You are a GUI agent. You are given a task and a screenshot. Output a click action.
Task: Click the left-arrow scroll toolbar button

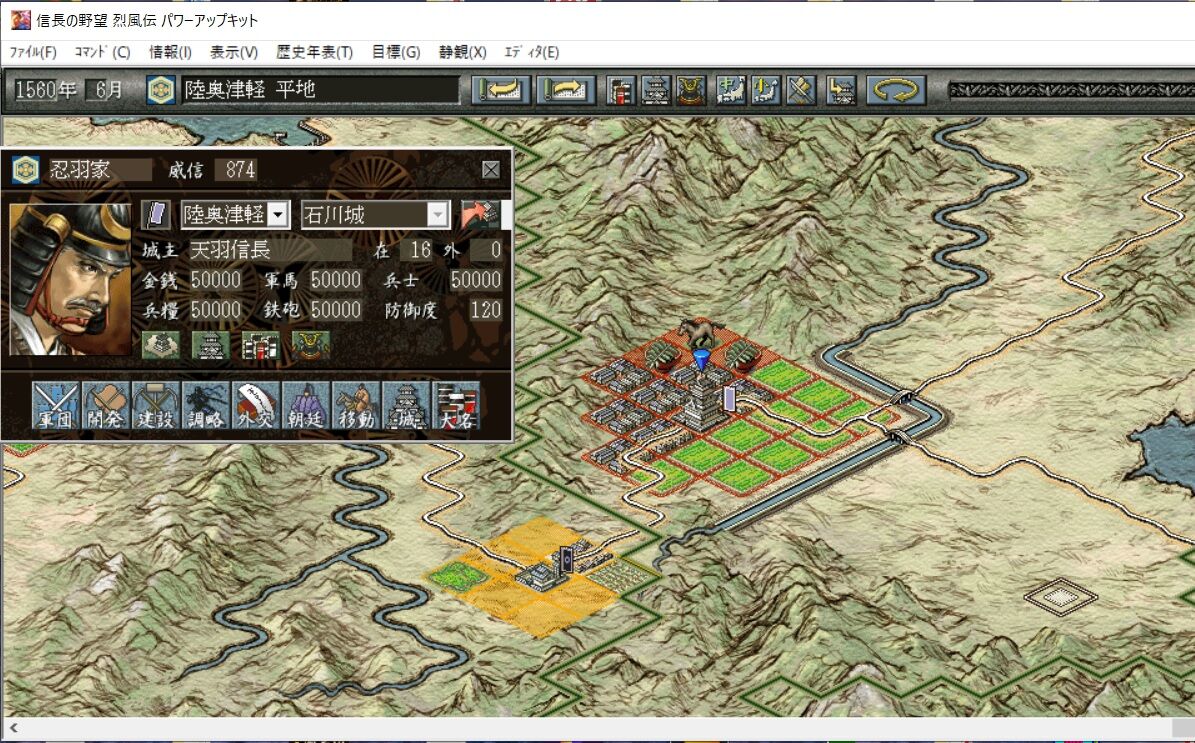500,90
